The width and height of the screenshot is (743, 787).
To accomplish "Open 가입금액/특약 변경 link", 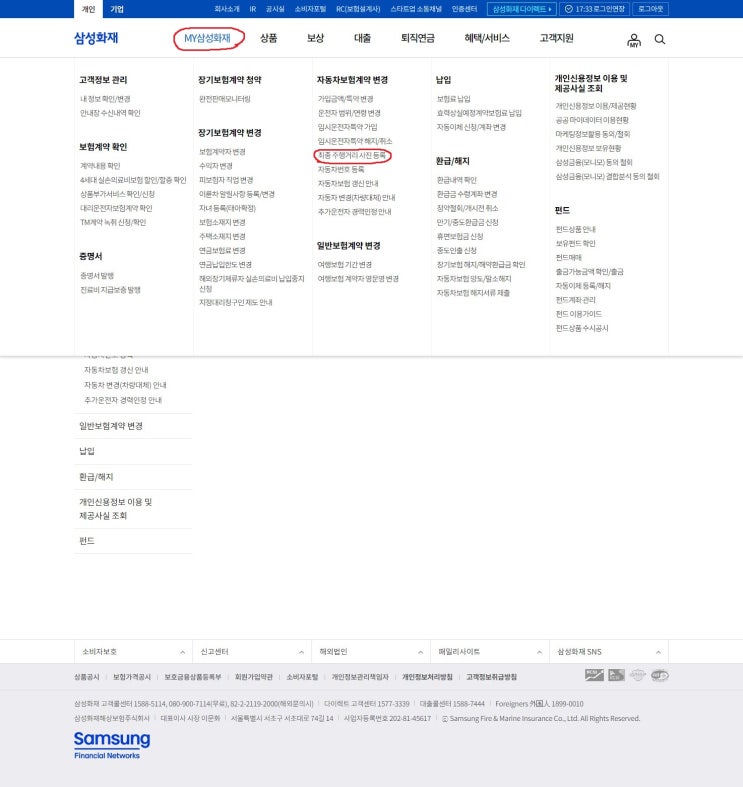I will (x=345, y=99).
